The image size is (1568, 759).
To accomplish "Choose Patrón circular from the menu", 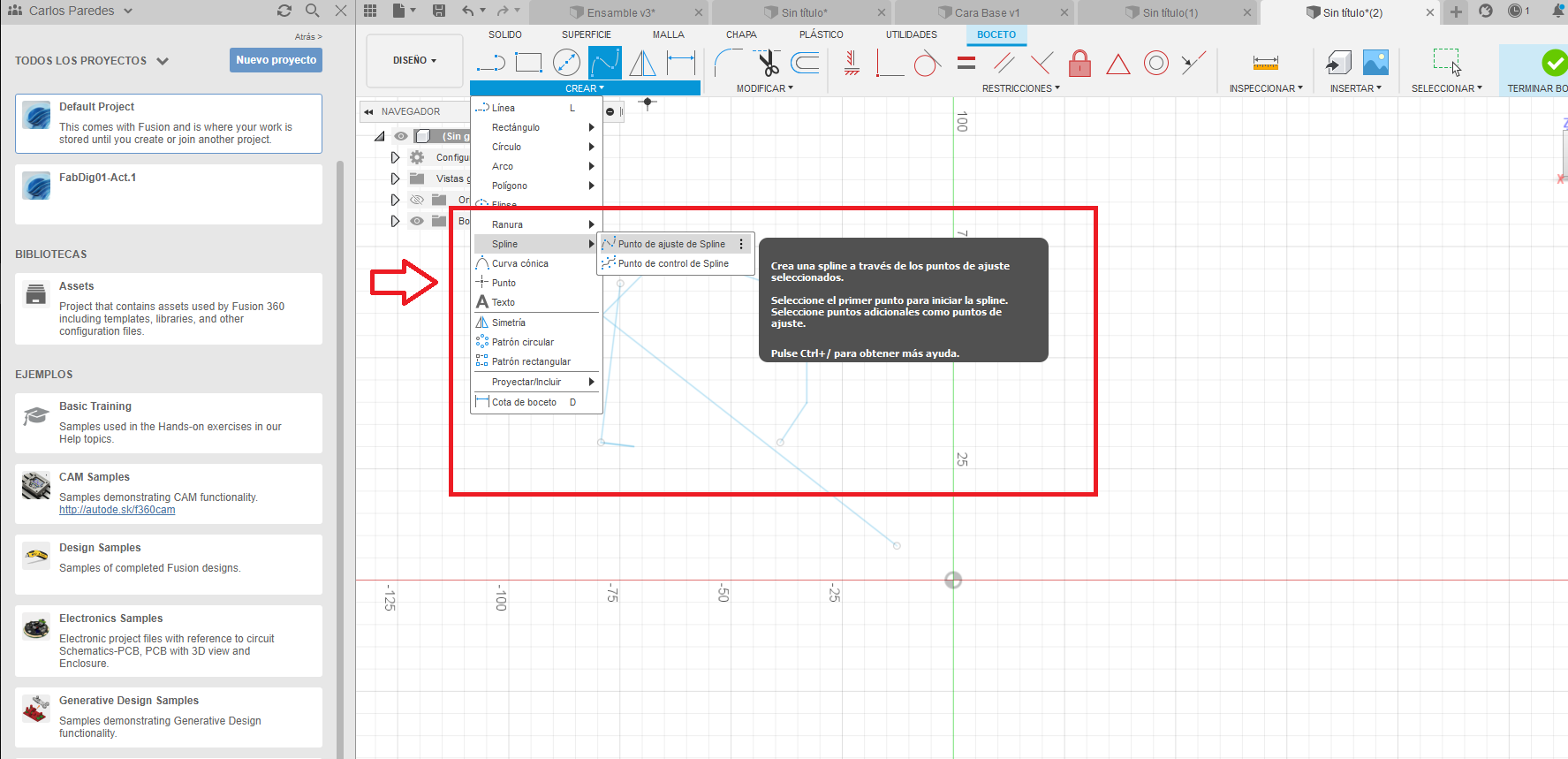I will point(536,342).
